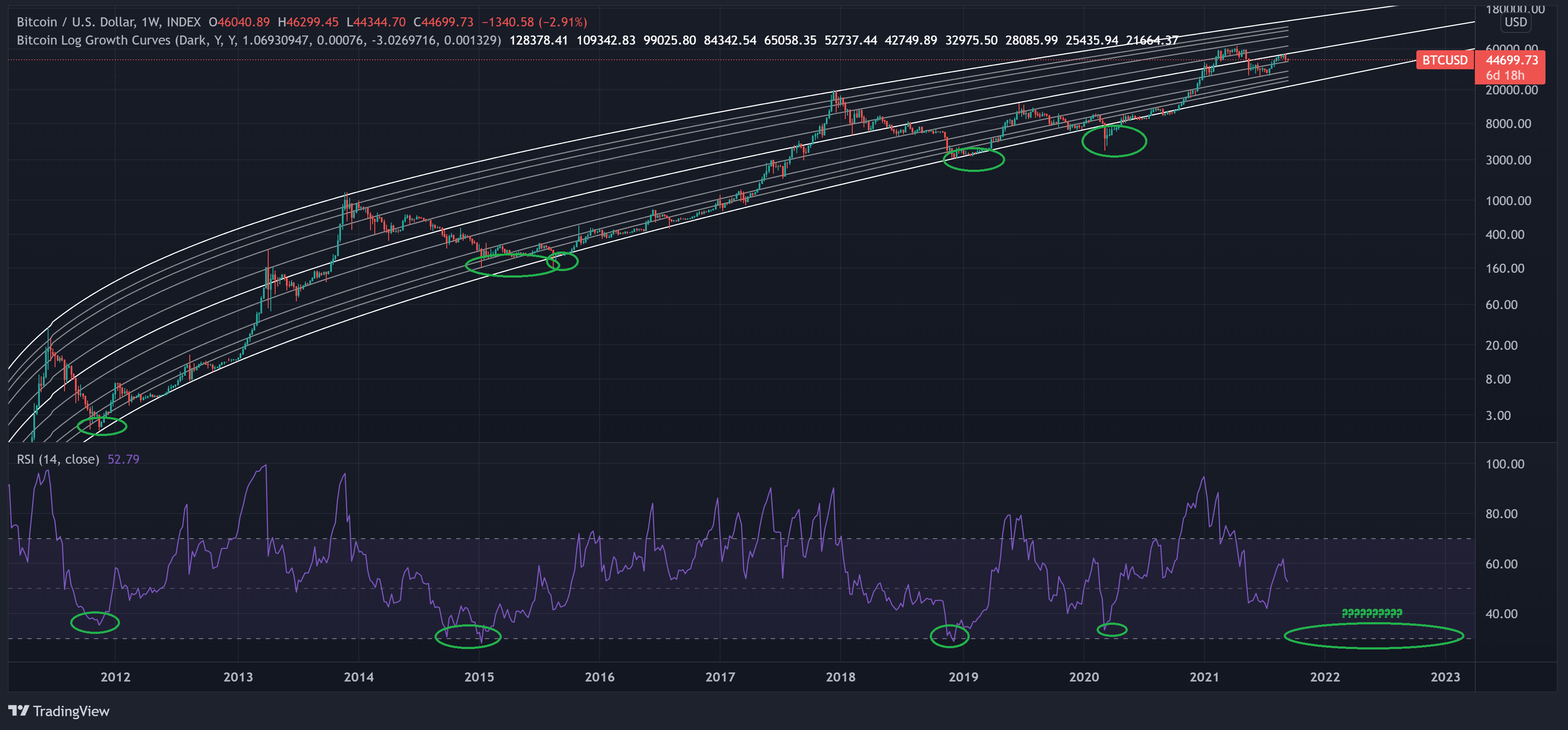Click the BTCUSD price label tag
The width and height of the screenshot is (1568, 730).
[x=1445, y=60]
